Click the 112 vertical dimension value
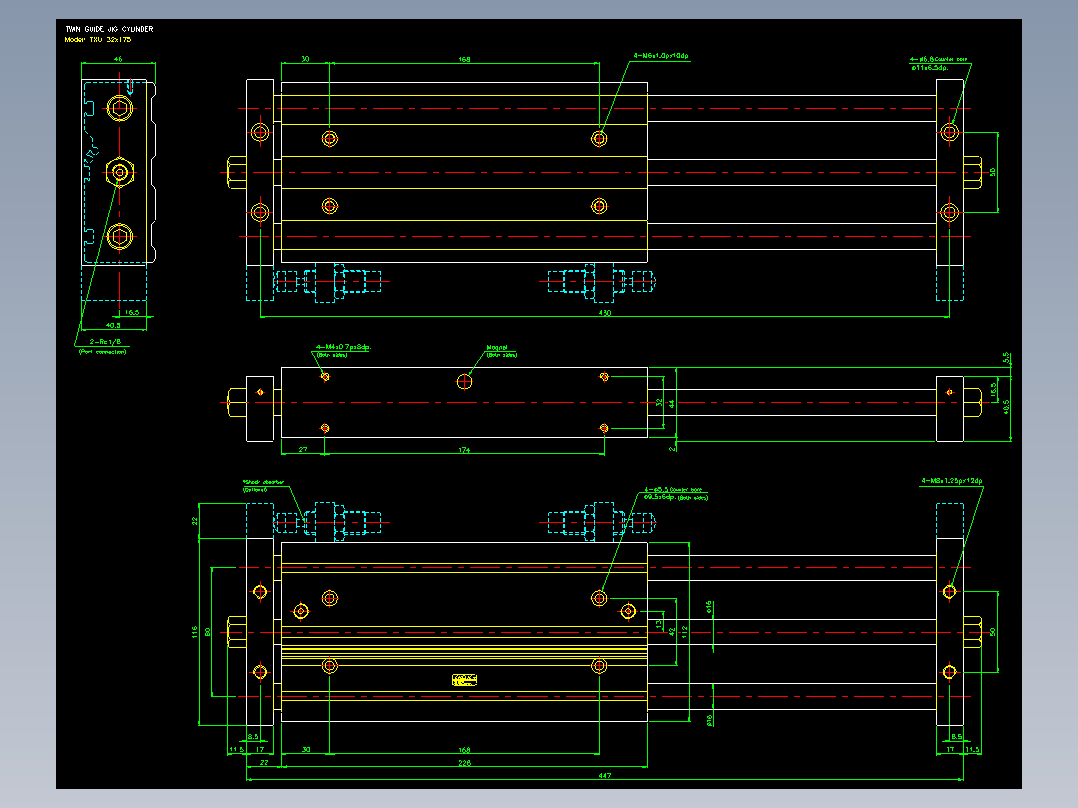The image size is (1078, 808). pos(684,633)
